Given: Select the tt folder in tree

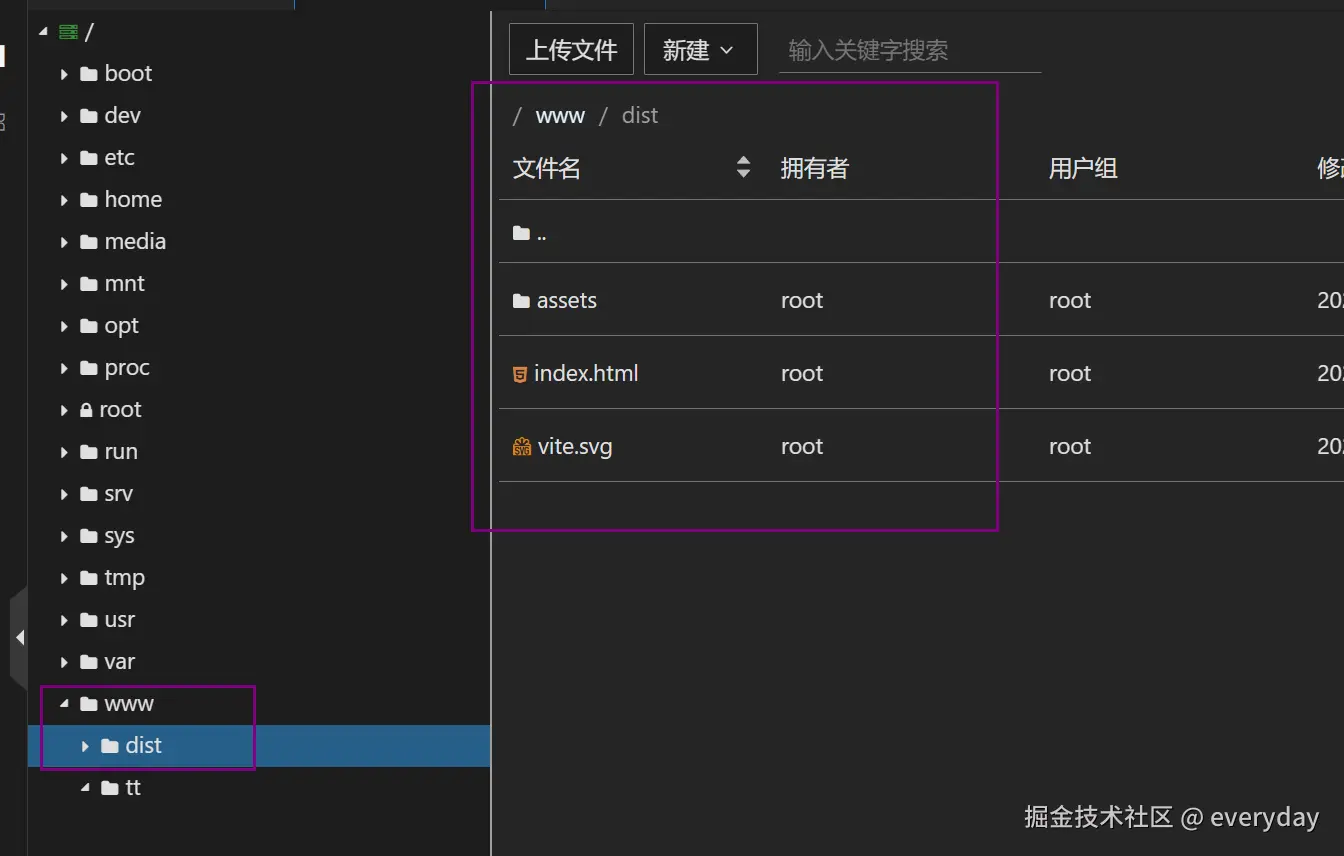Looking at the screenshot, I should click(x=133, y=787).
